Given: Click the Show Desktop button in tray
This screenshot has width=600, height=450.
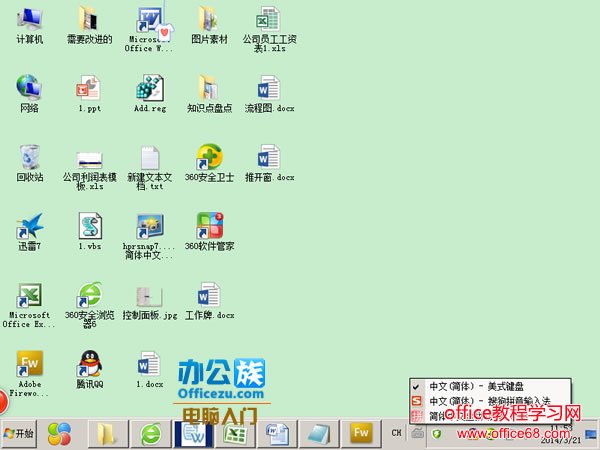Looking at the screenshot, I should 591,434.
